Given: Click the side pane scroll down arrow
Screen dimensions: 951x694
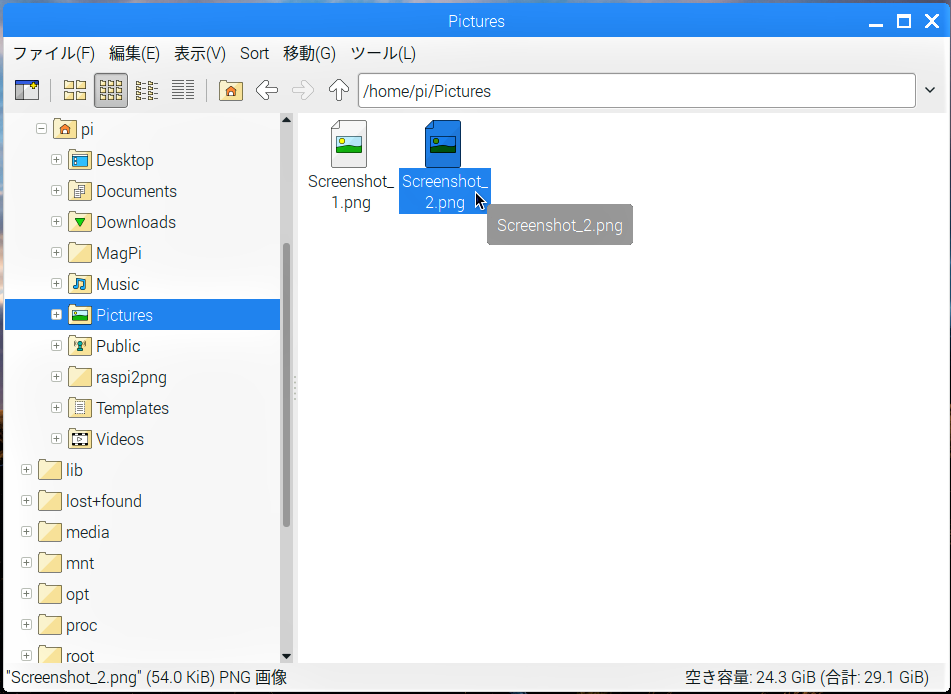Looking at the screenshot, I should [287, 656].
